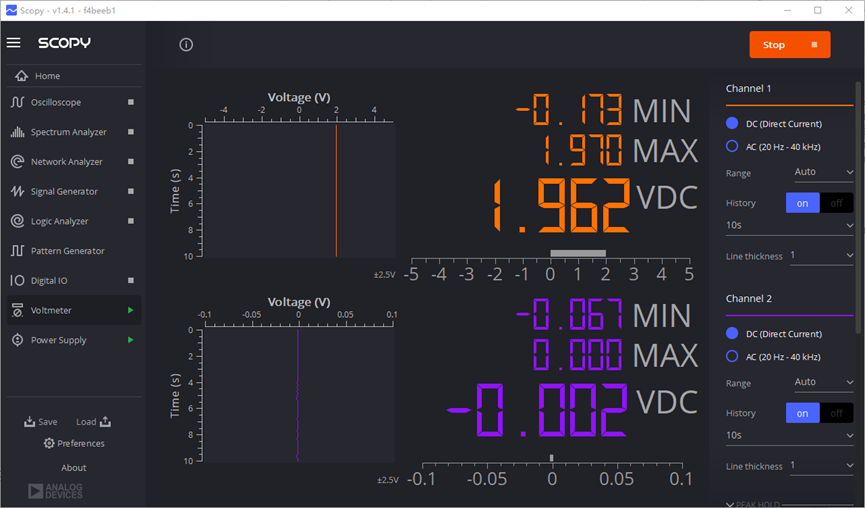This screenshot has height=508, width=865.
Task: Click Channel 1 1.962 VDC reading
Action: coord(562,204)
